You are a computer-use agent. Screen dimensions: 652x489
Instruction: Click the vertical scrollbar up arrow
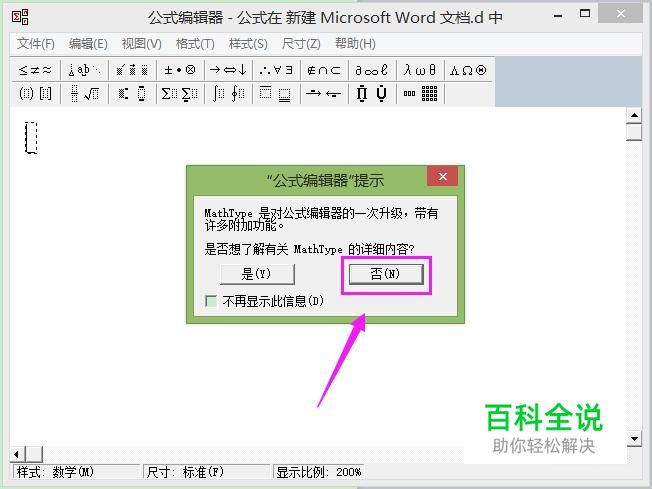tap(634, 115)
